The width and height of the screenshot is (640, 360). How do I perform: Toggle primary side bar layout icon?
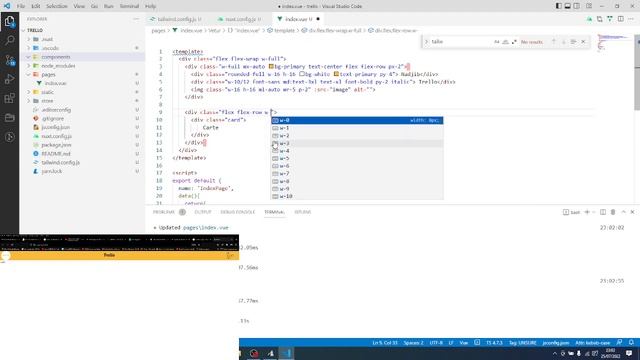tap(558, 6)
